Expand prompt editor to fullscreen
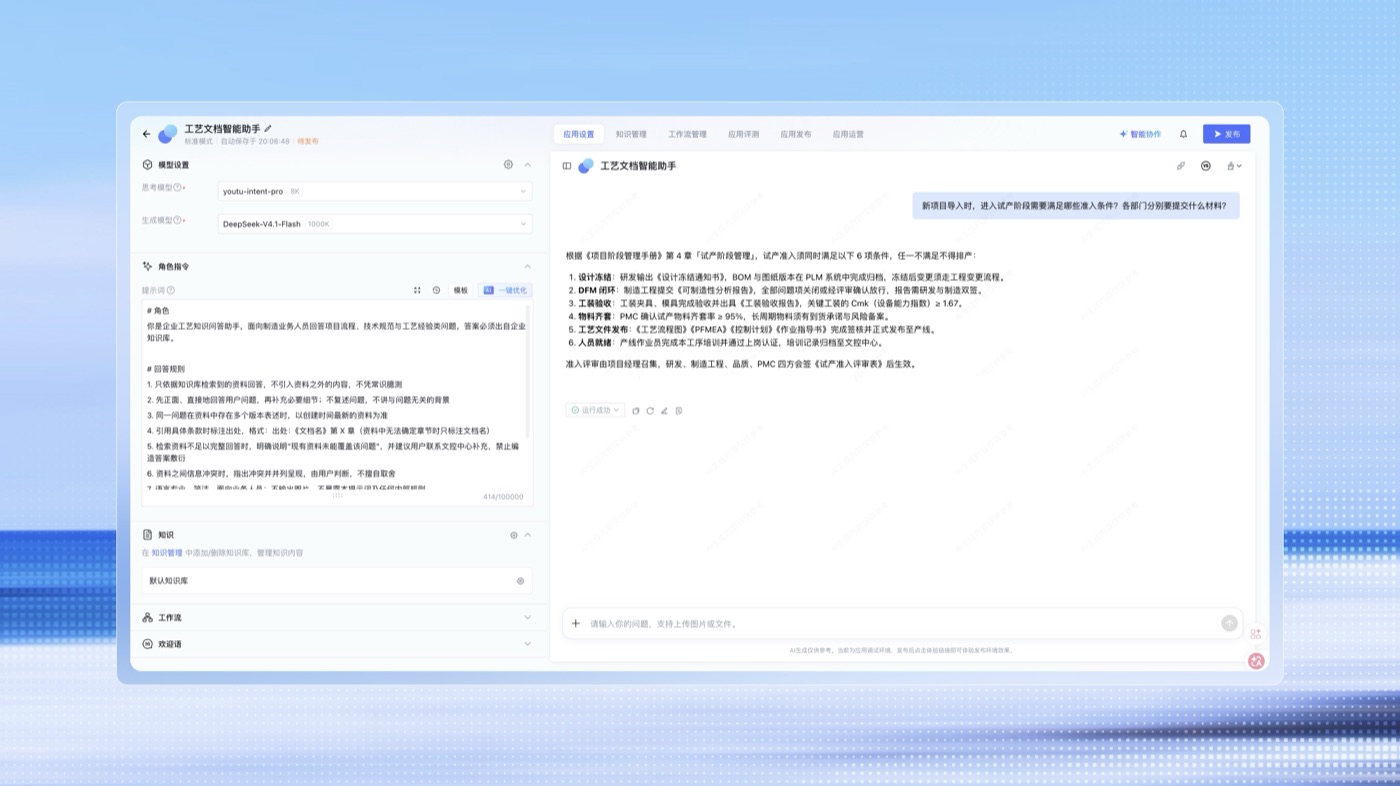1400x786 pixels. coord(417,290)
